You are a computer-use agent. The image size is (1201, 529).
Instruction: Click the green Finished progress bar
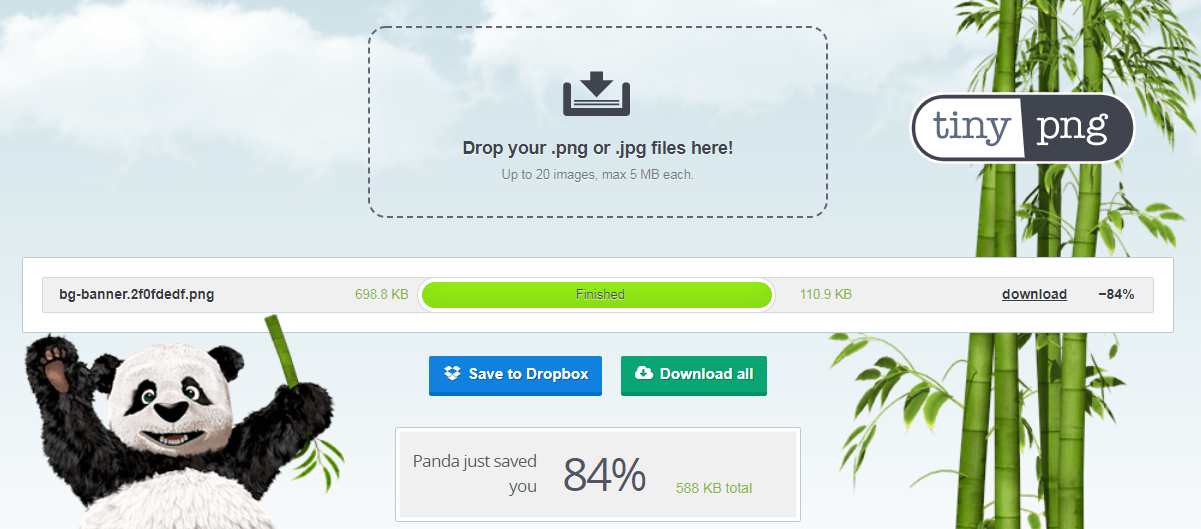(x=597, y=295)
